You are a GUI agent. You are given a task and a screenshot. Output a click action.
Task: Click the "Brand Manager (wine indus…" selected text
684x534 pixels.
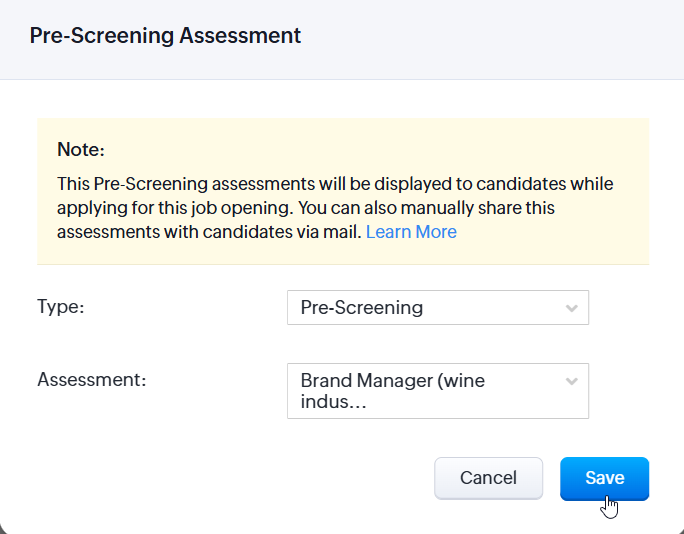tap(392, 390)
